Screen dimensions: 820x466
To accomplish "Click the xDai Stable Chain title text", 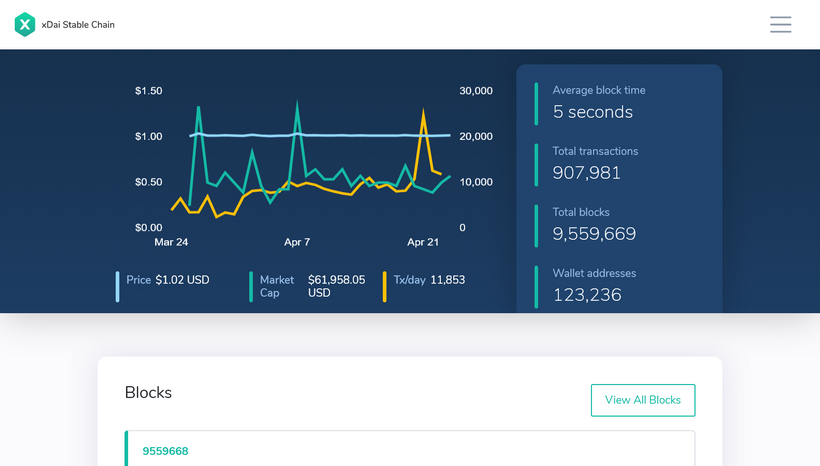I will pos(78,25).
